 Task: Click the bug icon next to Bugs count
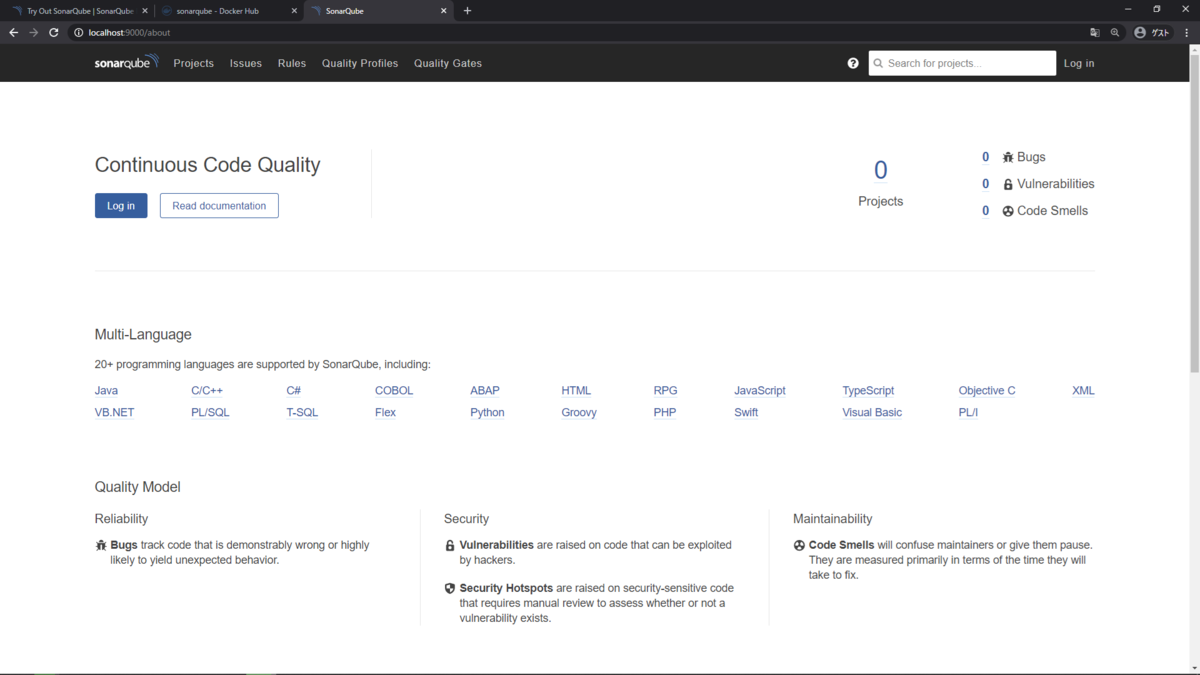[1008, 157]
